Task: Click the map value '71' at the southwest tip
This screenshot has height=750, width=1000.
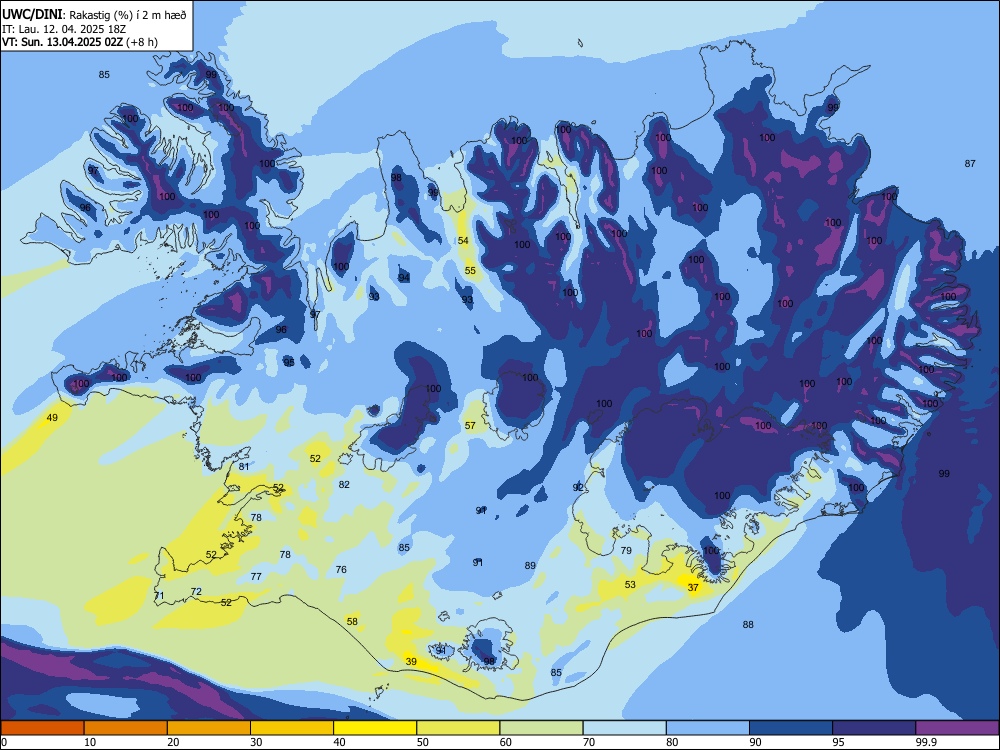Action: click(159, 596)
